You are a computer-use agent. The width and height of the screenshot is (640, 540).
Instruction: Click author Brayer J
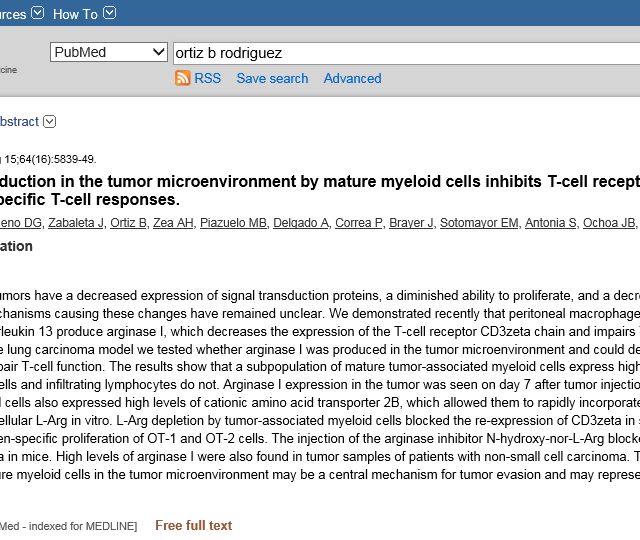[x=411, y=222]
